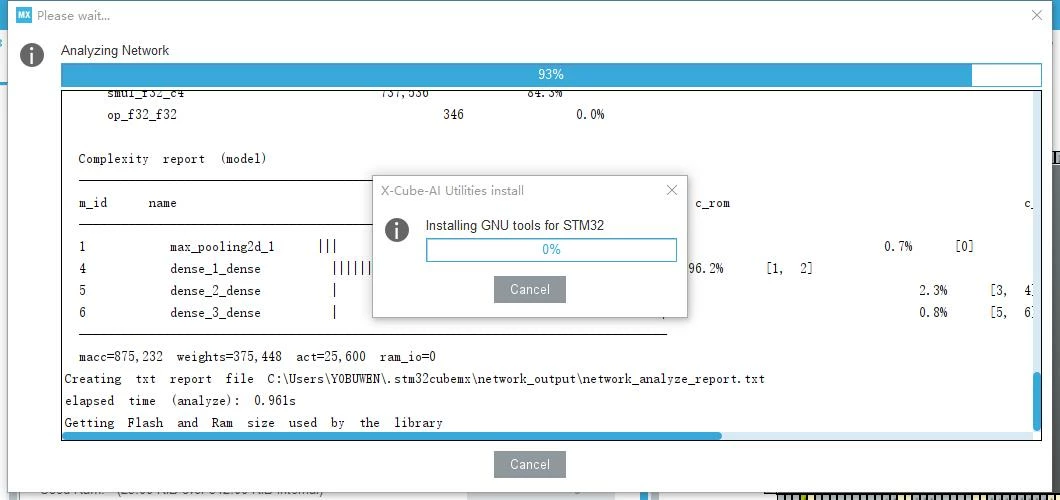Click the vertical scrollbar of the log
Screen dimensions: 1060x500
1037,401
